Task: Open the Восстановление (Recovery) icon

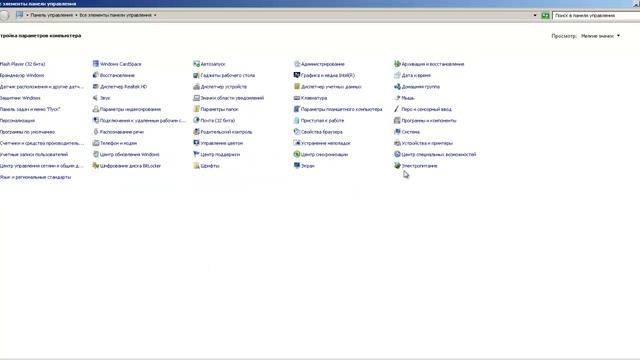Action: [x=96, y=75]
